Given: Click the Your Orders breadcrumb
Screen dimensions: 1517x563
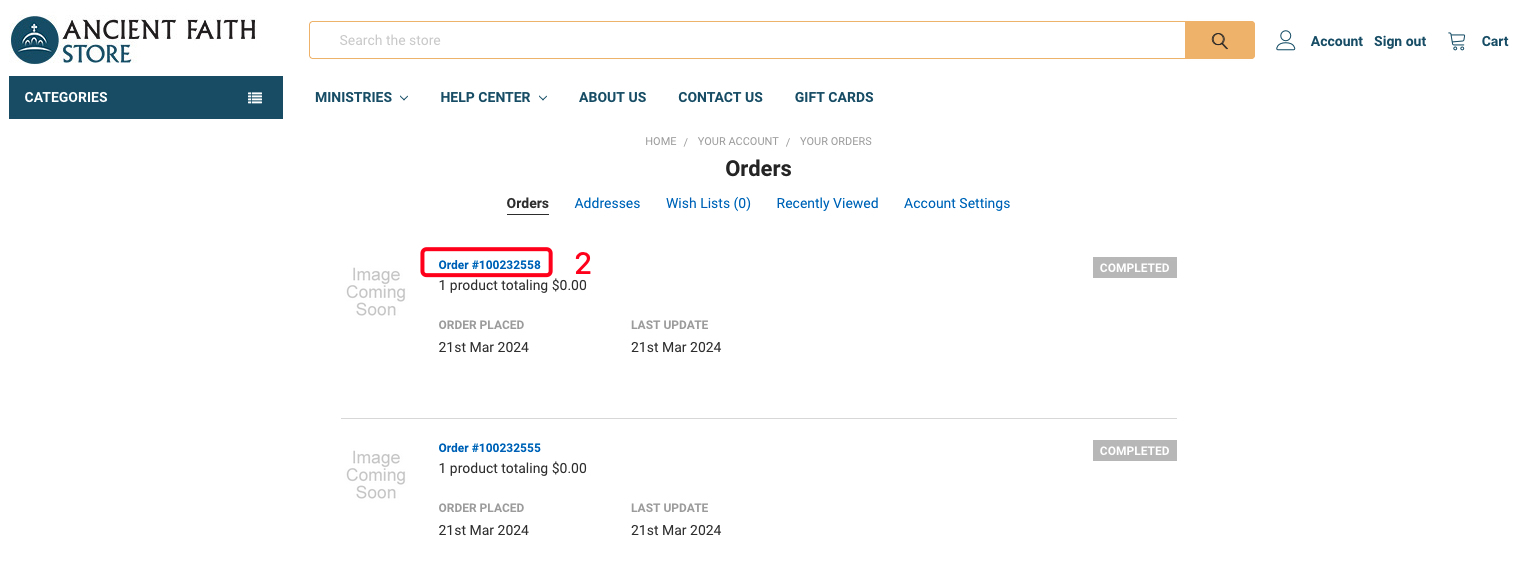Looking at the screenshot, I should click(836, 141).
